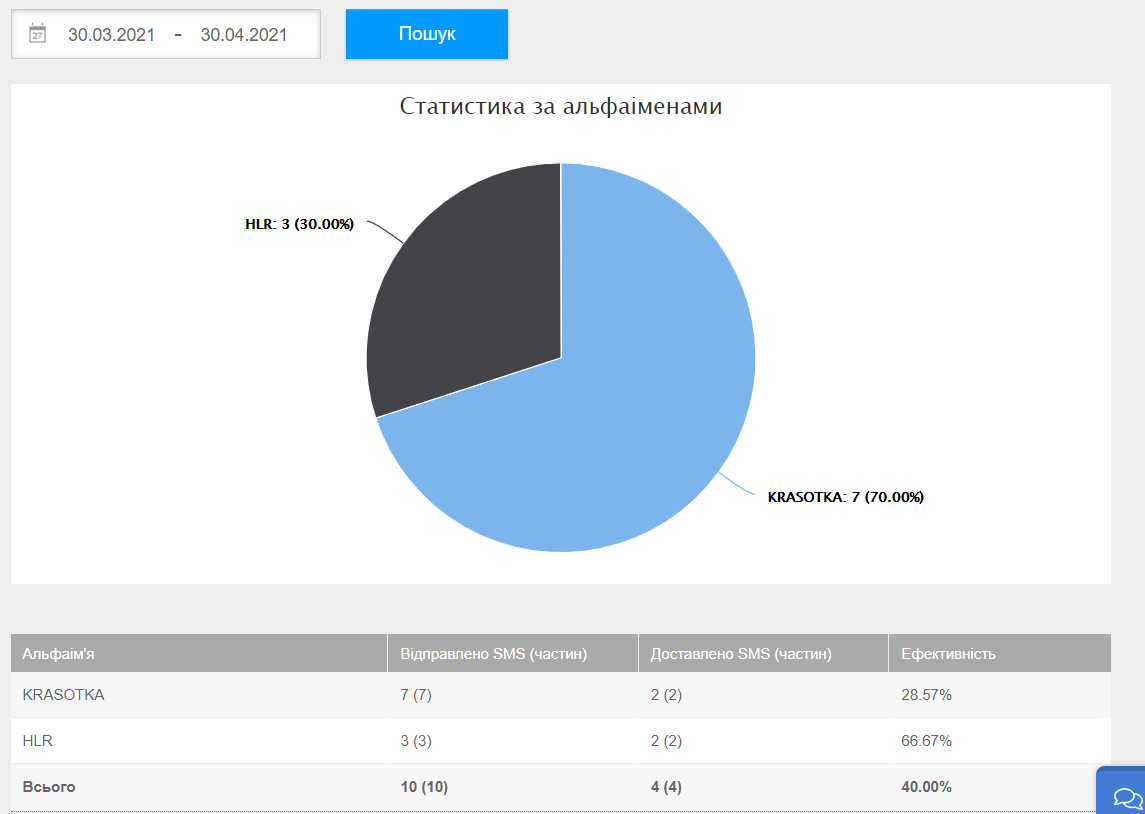Click the 'HLR: 3 (30.00%)' chart label
Viewport: 1145px width, 814px height.
(299, 224)
